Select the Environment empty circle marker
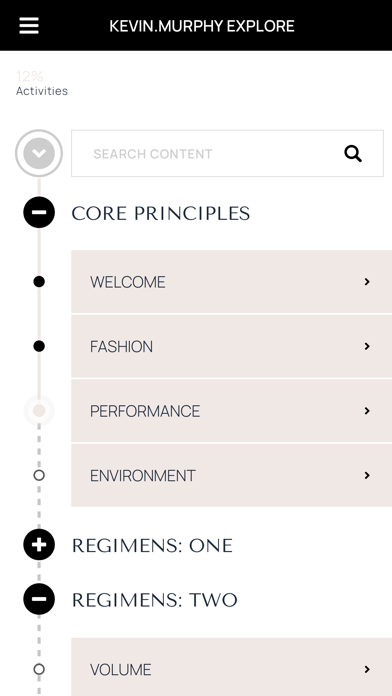Image resolution: width=392 pixels, height=696 pixels. 39,475
